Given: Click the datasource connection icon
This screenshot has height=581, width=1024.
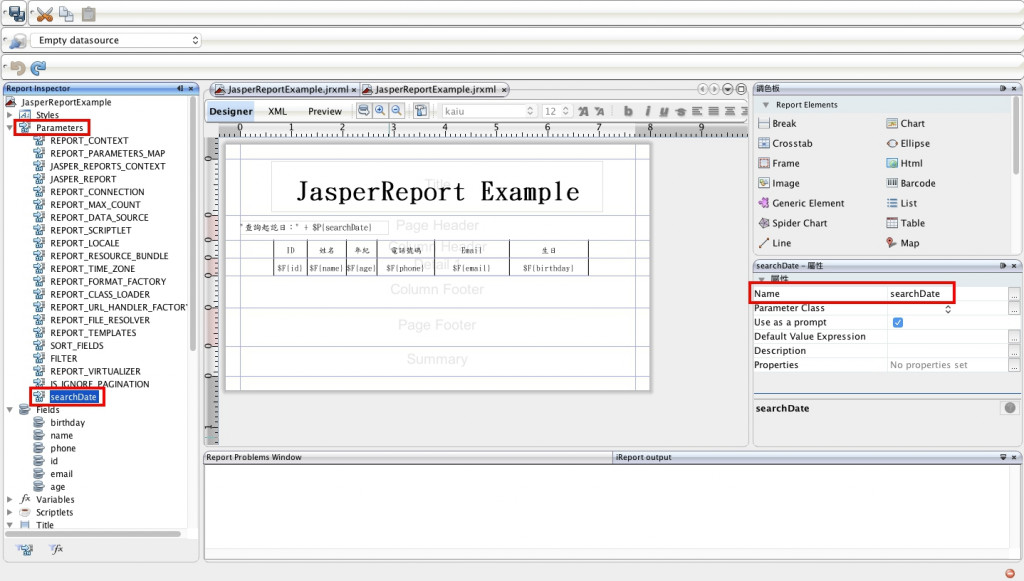Looking at the screenshot, I should (x=18, y=40).
